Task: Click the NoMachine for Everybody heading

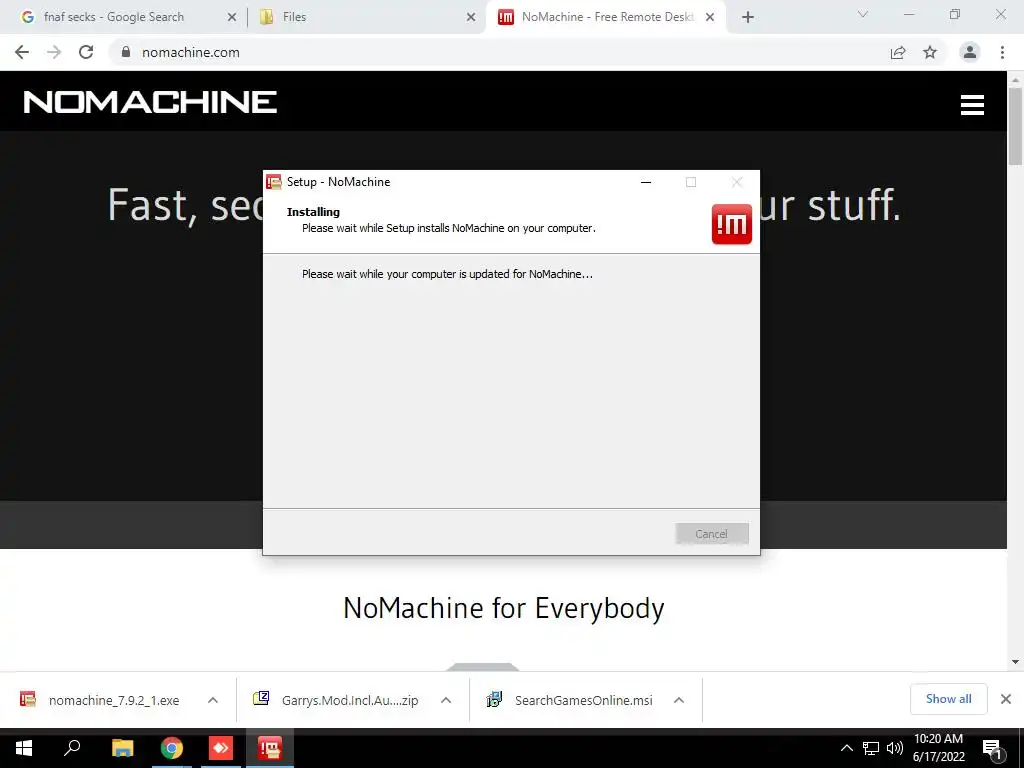Action: [504, 608]
